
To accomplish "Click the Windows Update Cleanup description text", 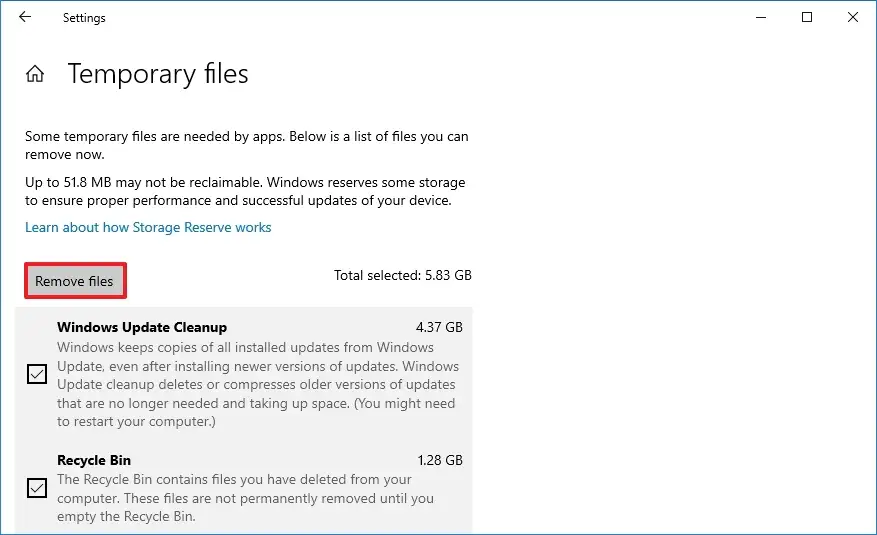I will click(256, 385).
